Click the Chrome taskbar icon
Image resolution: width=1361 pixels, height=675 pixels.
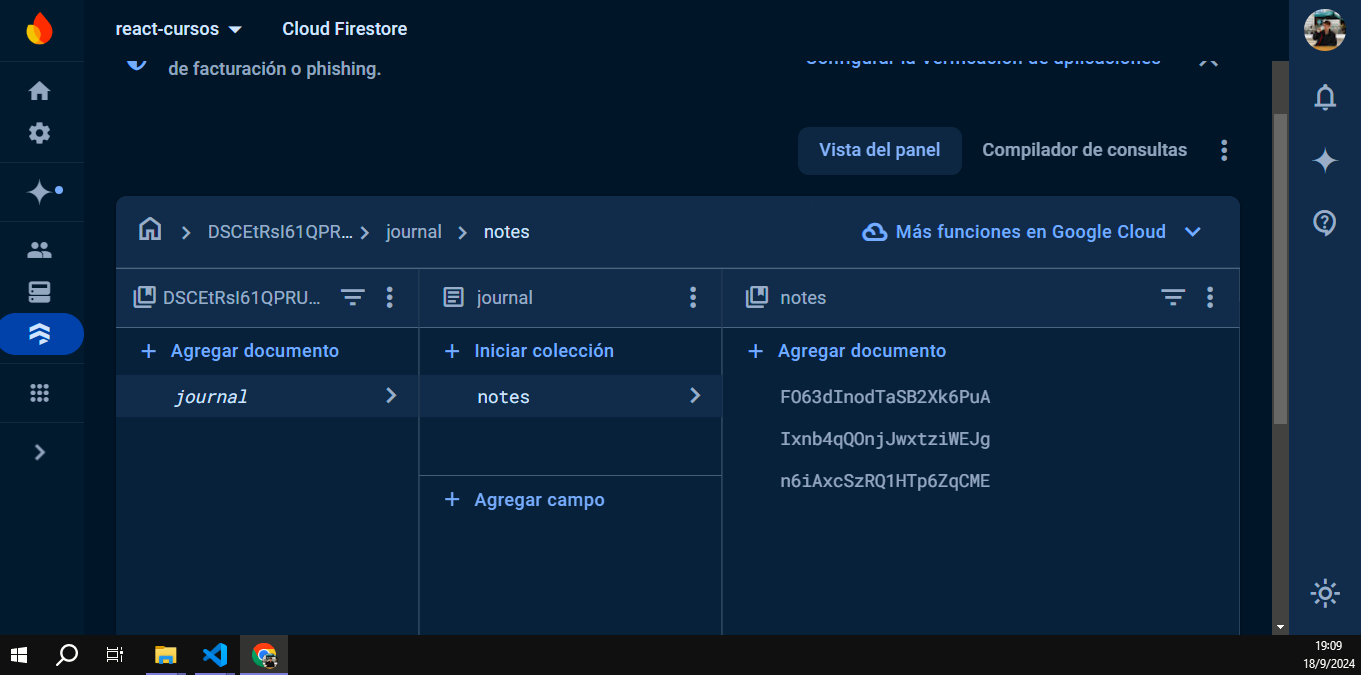coord(264,655)
